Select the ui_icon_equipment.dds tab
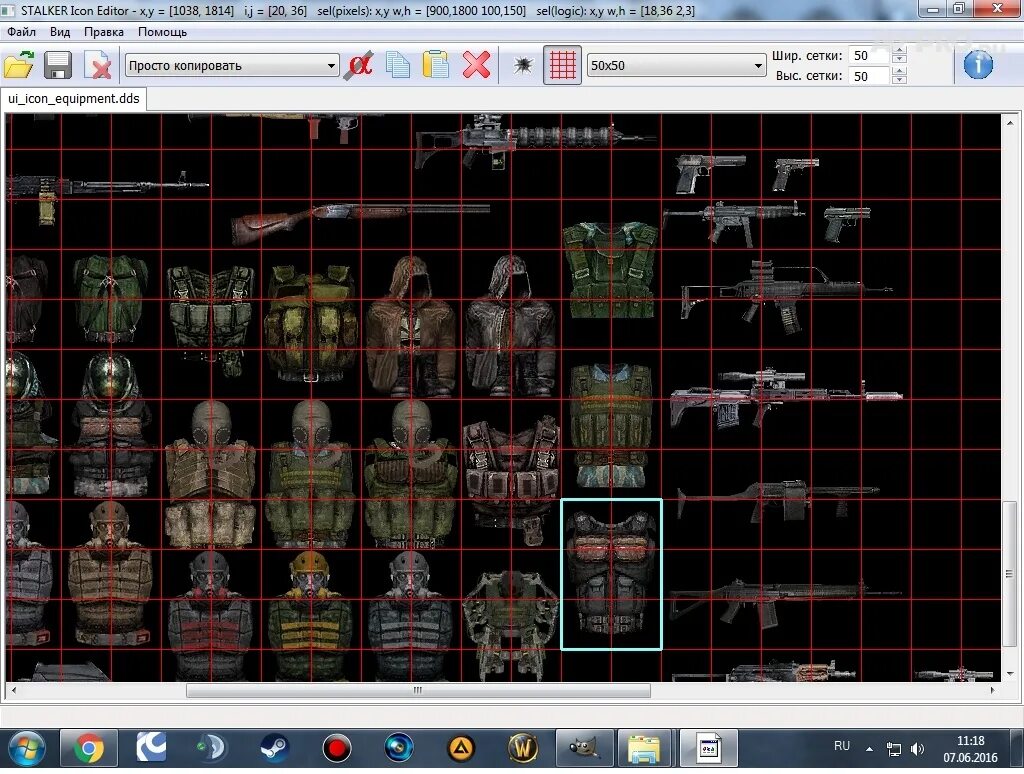This screenshot has height=774, width=1024. point(74,99)
